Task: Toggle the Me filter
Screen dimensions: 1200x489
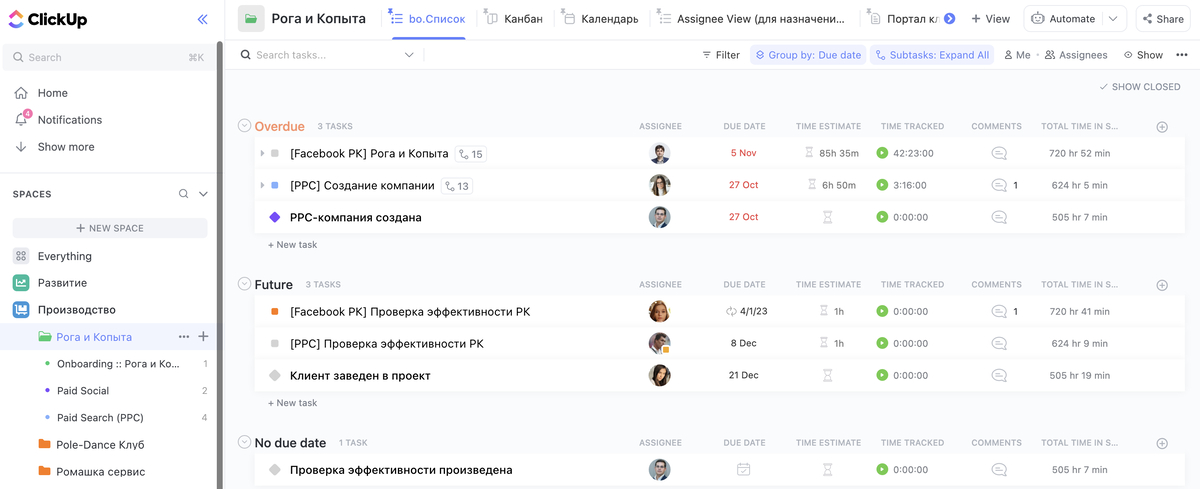Action: tap(1017, 55)
